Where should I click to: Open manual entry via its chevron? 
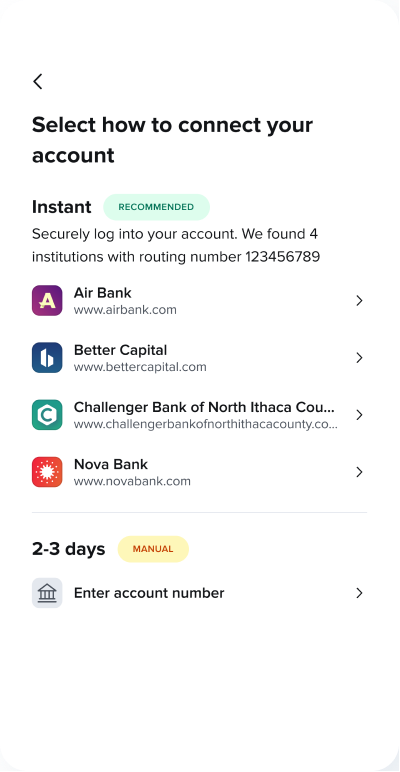(359, 593)
